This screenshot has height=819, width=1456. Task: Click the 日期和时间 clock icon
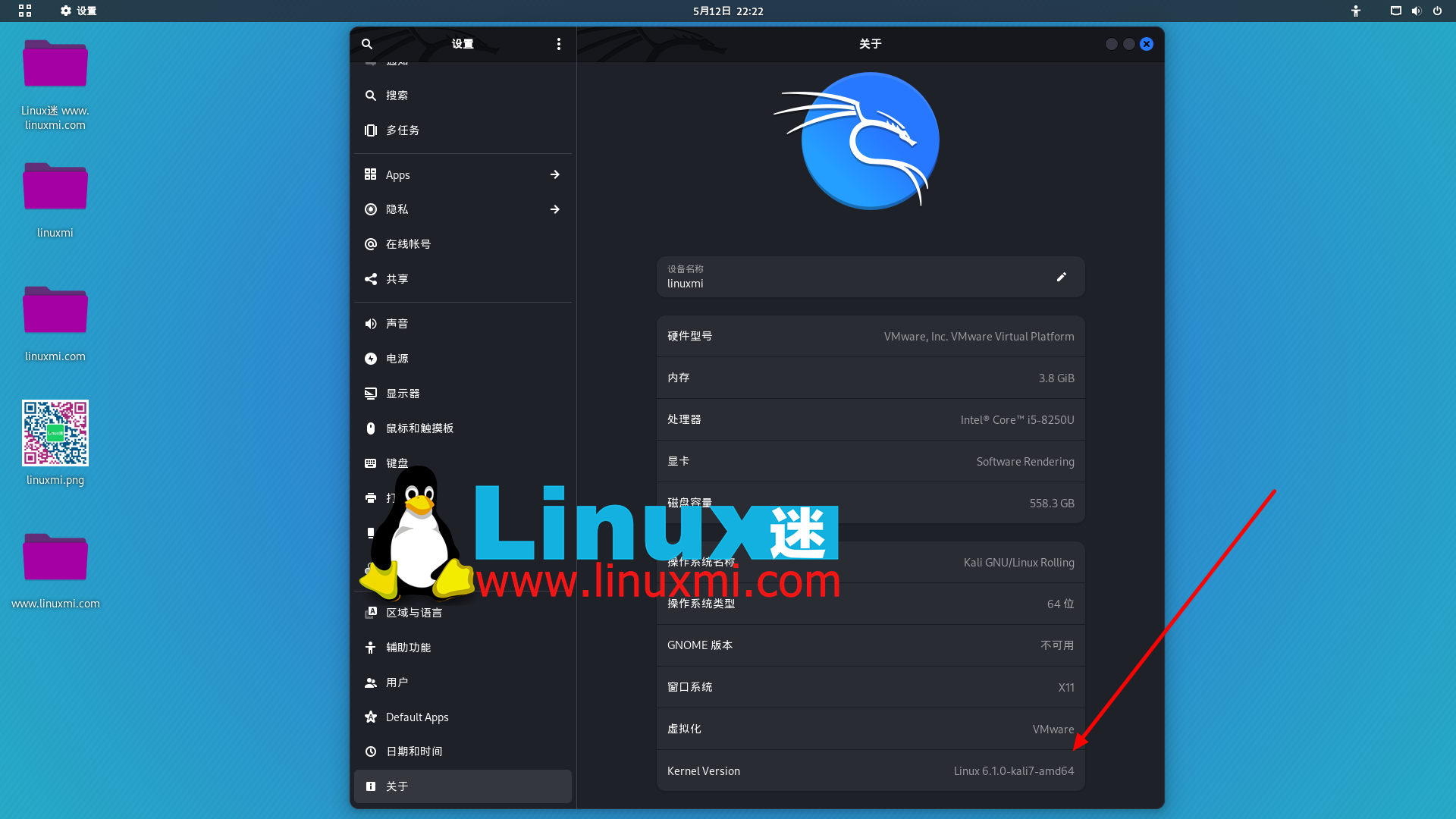pos(370,752)
